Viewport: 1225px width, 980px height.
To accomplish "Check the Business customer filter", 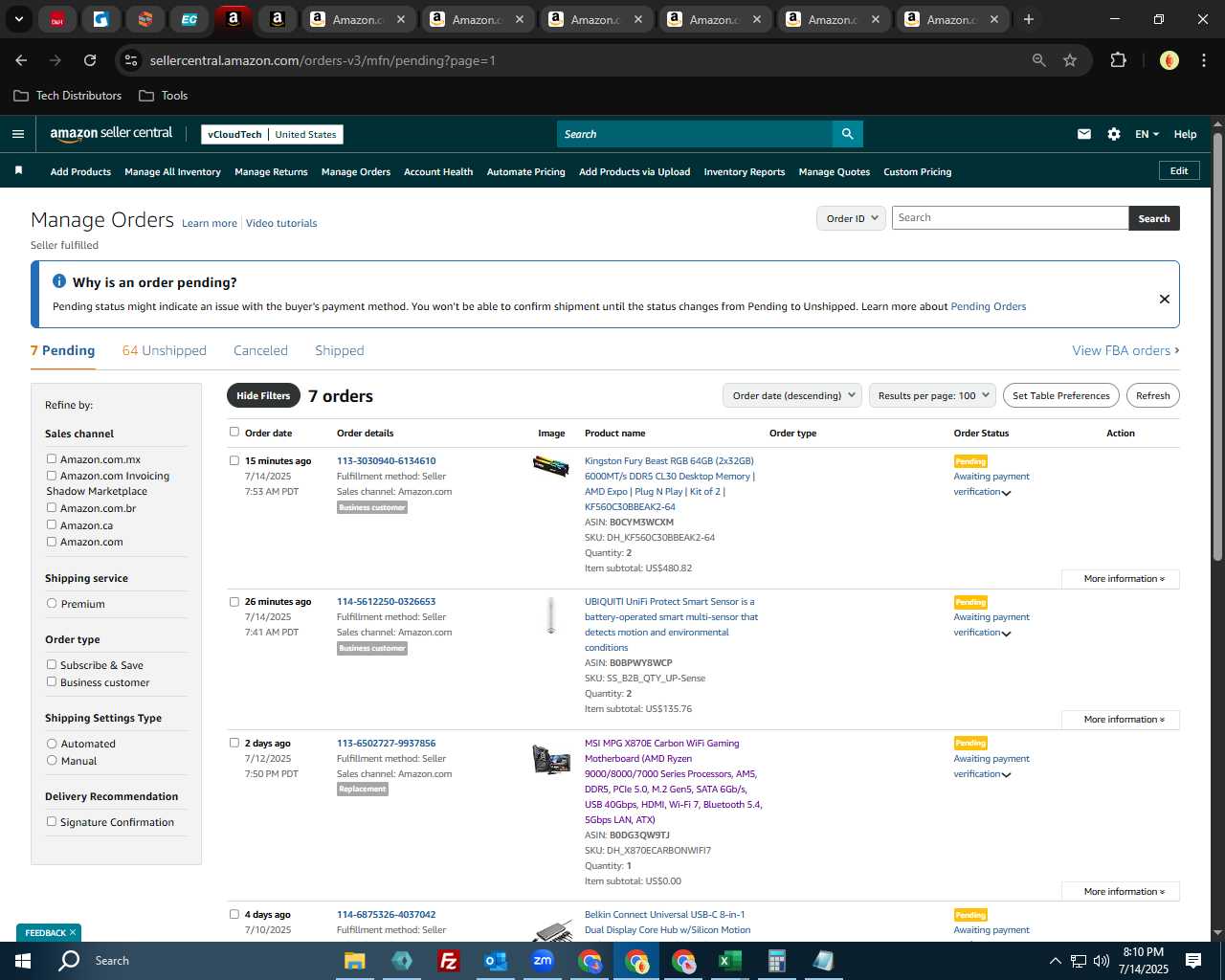I will pyautogui.click(x=52, y=682).
